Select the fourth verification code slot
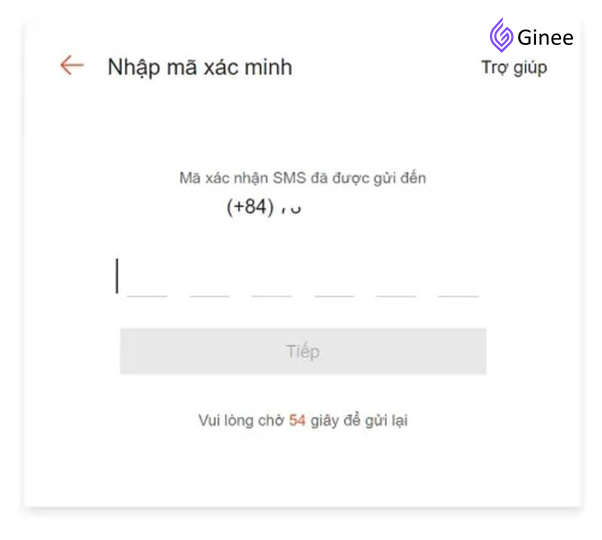The image size is (602, 540). 334,280
